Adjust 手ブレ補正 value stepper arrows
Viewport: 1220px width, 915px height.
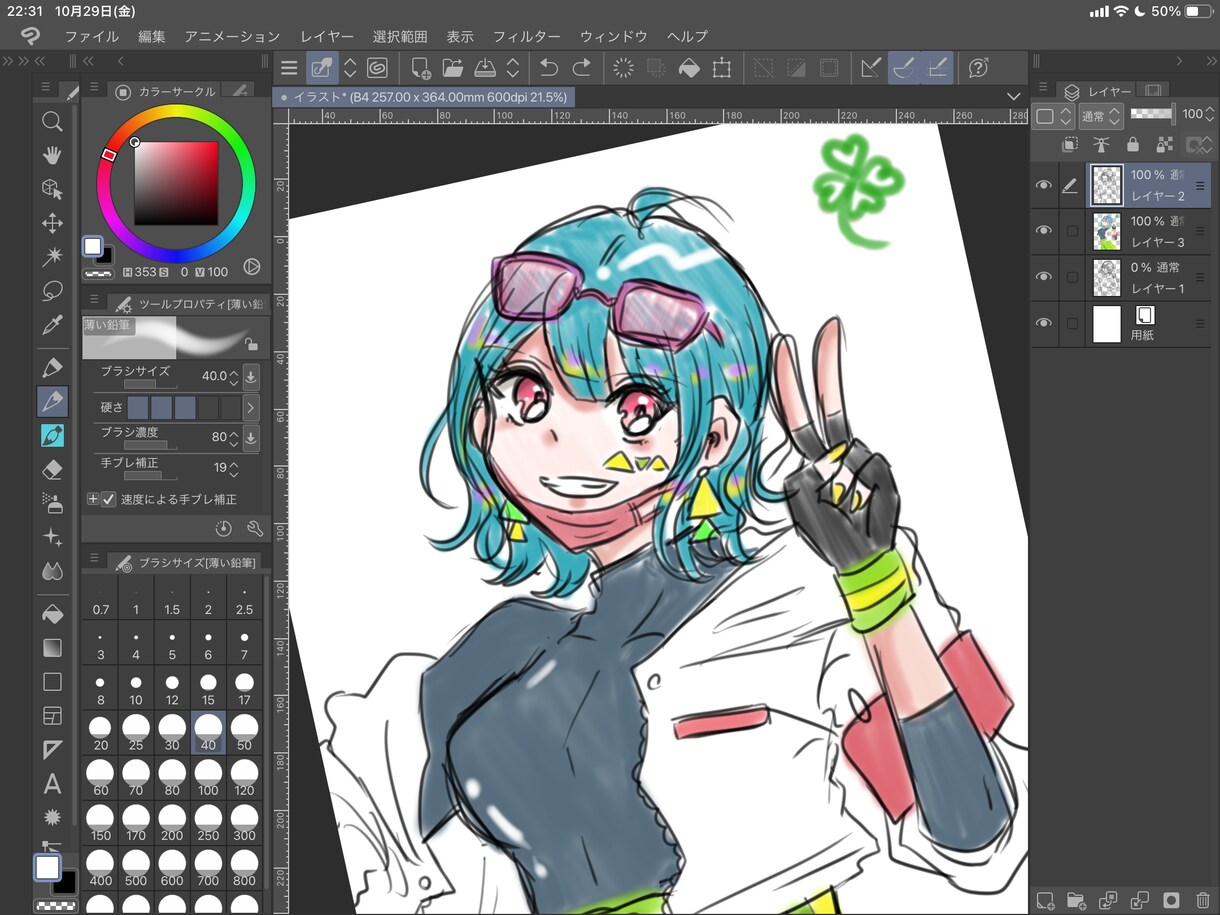pyautogui.click(x=234, y=468)
